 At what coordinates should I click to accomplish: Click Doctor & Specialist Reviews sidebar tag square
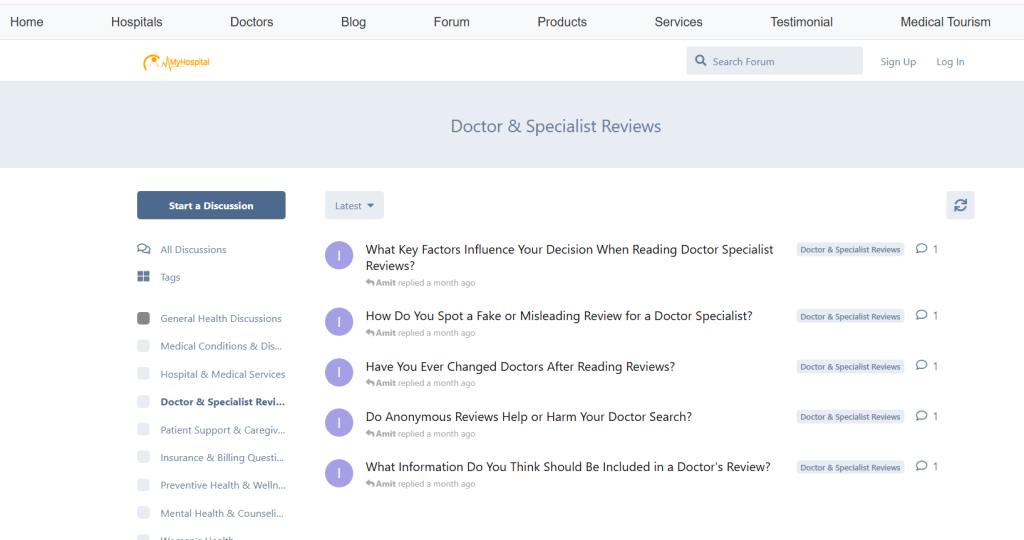pyautogui.click(x=144, y=402)
